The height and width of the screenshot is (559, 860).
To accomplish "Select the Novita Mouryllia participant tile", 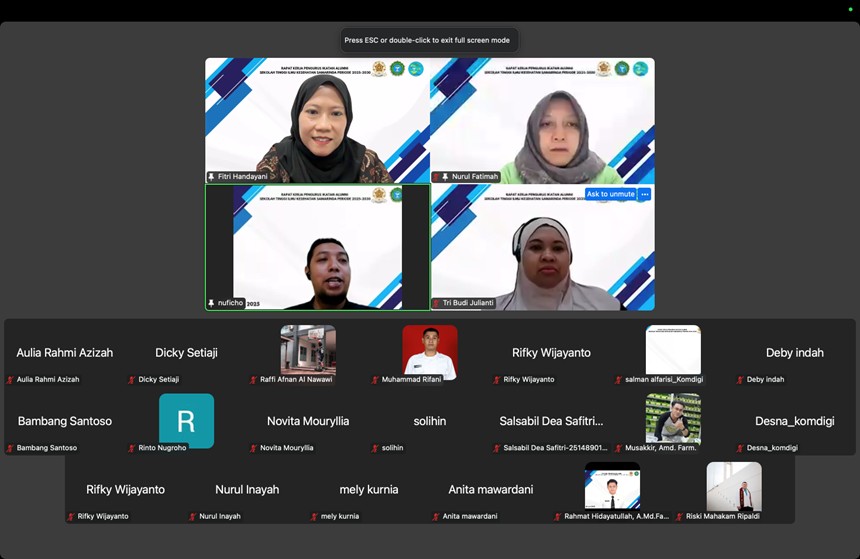I will [x=308, y=422].
